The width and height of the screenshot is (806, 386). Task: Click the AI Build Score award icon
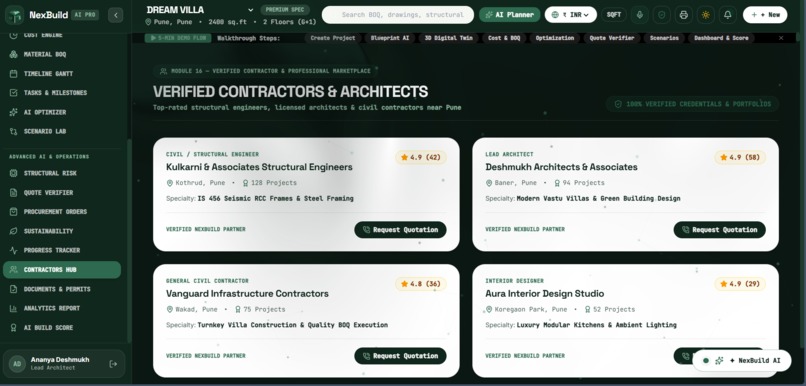tap(13, 328)
